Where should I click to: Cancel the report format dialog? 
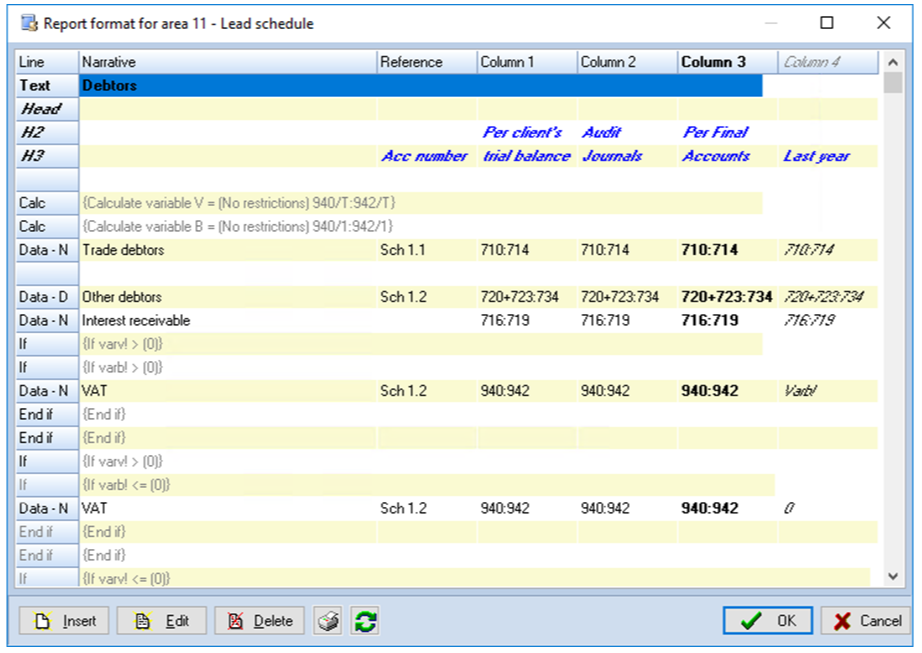coord(867,621)
